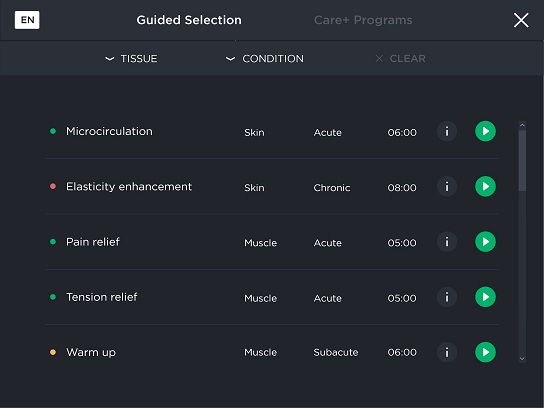Viewport: 544px width, 408px height.
Task: Show Warm up info icon
Action: click(447, 352)
